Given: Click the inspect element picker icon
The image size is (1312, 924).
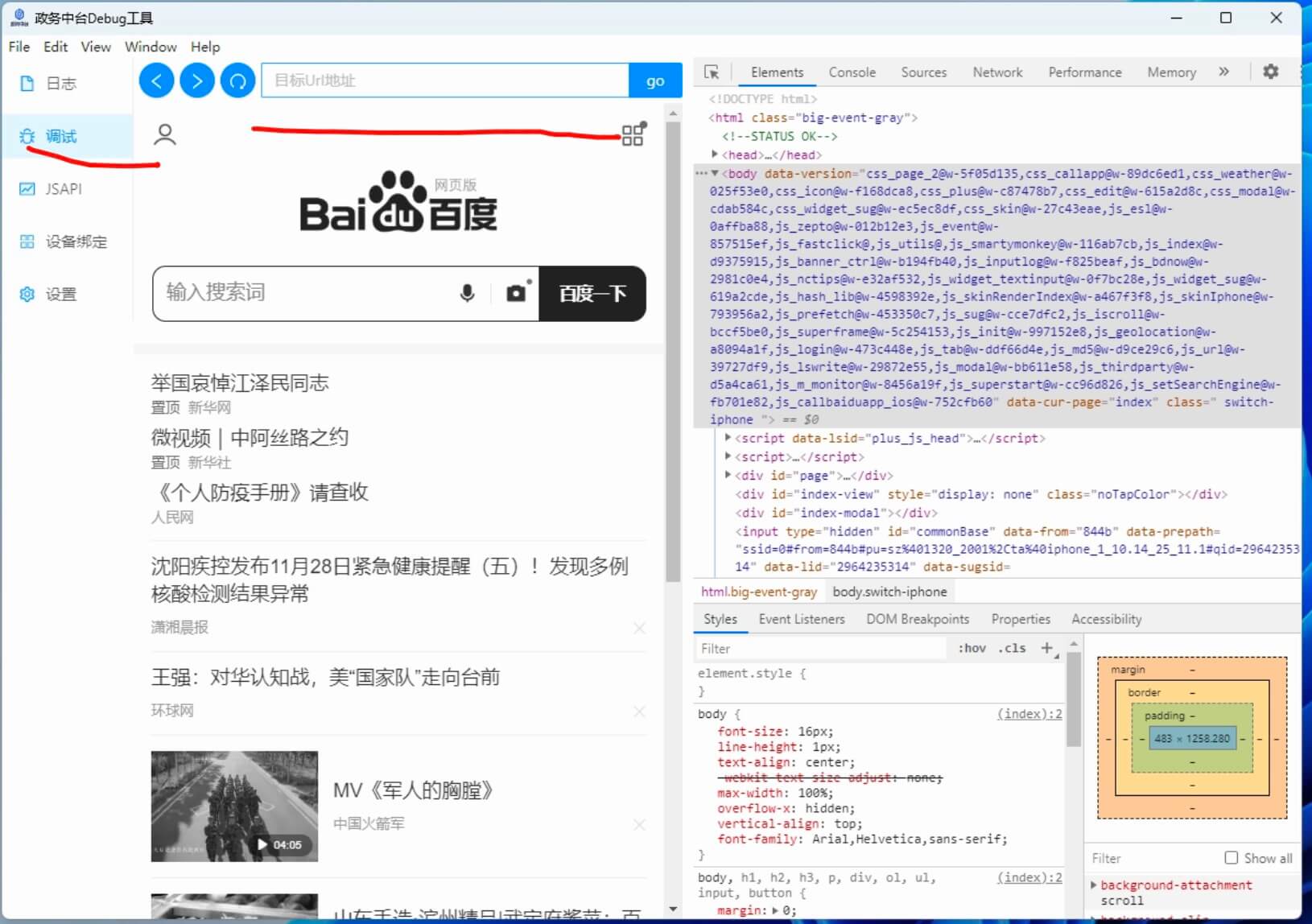Looking at the screenshot, I should pyautogui.click(x=712, y=72).
